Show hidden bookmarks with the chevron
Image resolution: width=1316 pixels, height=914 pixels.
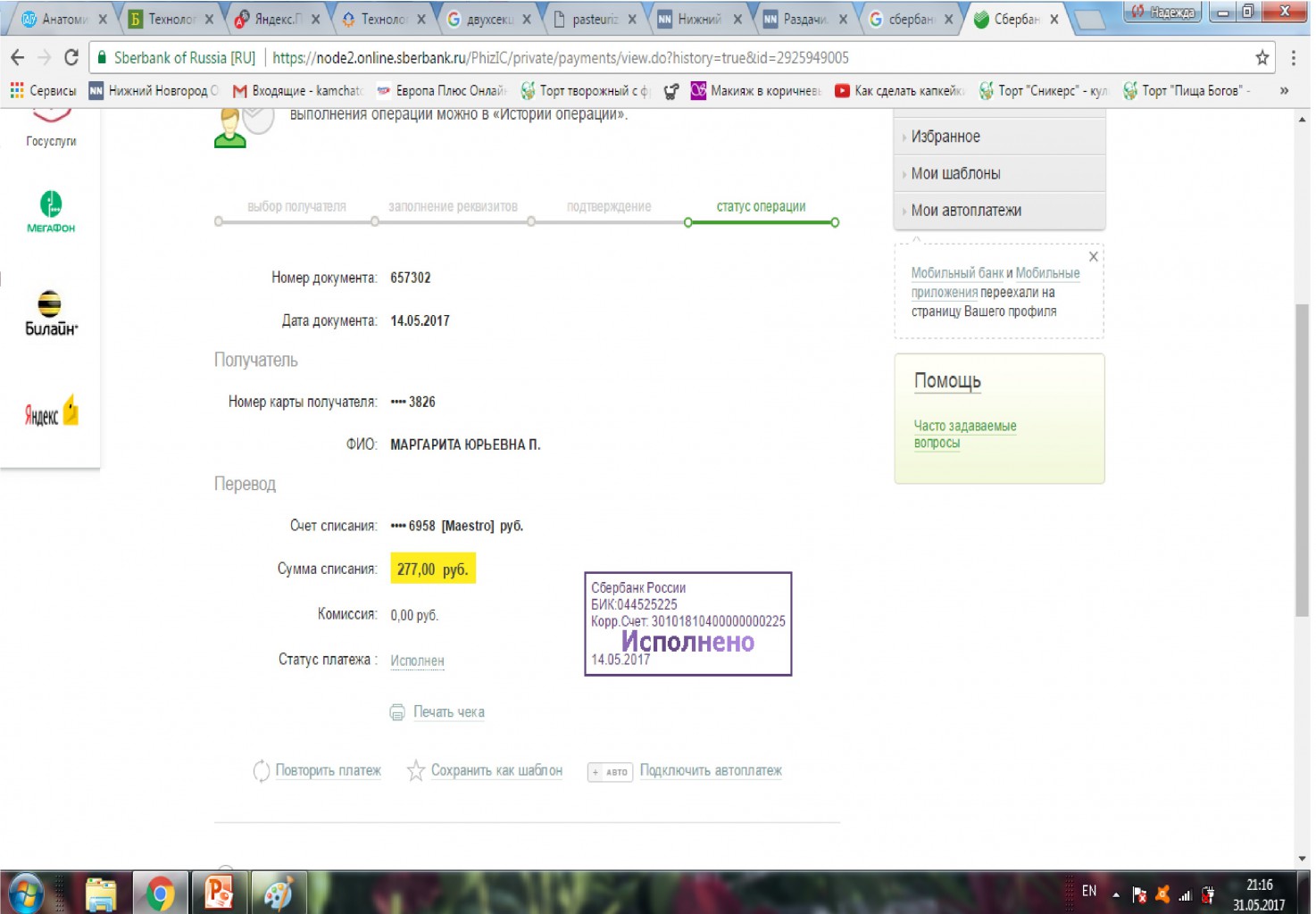[x=1284, y=90]
